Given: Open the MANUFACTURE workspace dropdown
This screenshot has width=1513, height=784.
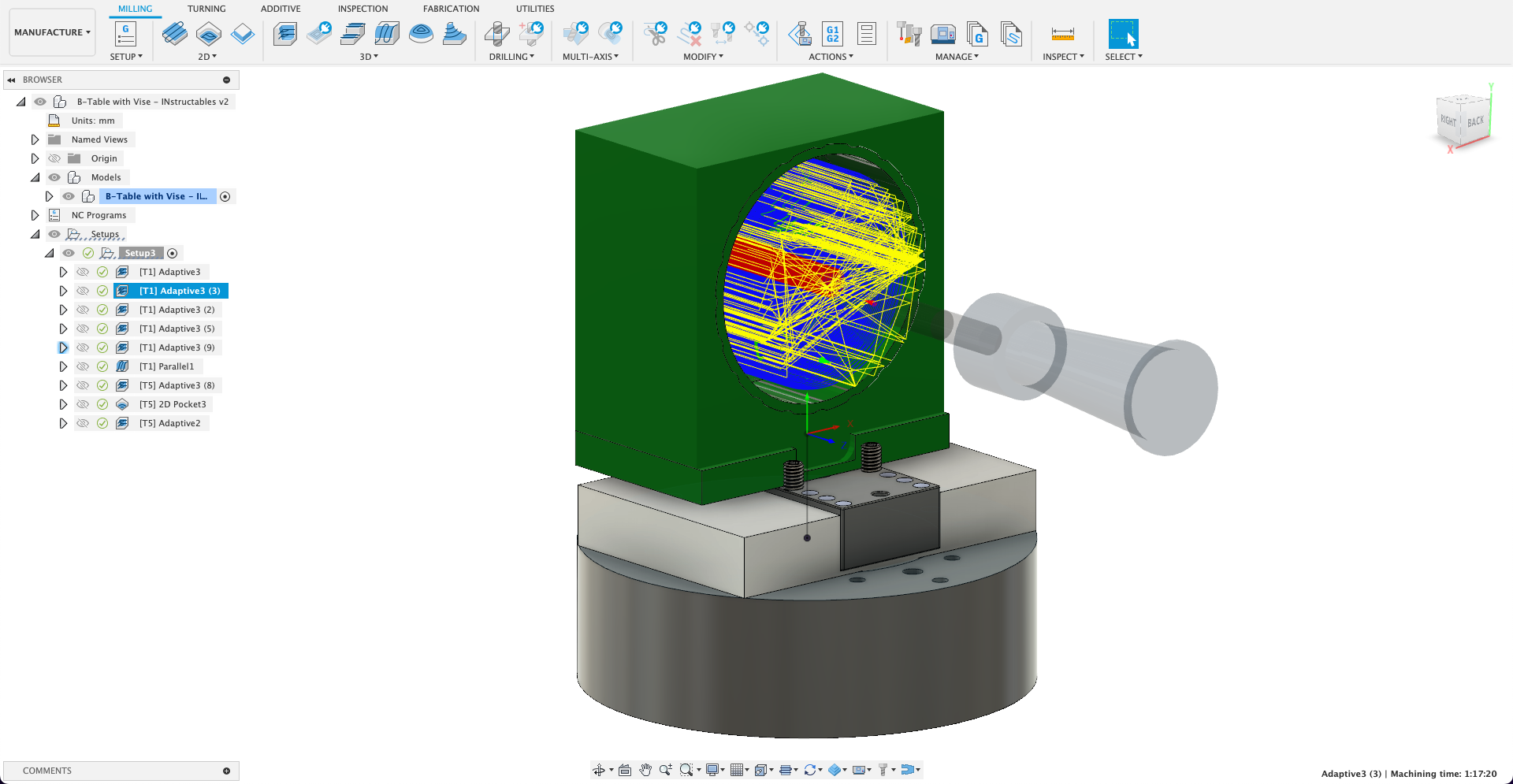Looking at the screenshot, I should (x=52, y=32).
